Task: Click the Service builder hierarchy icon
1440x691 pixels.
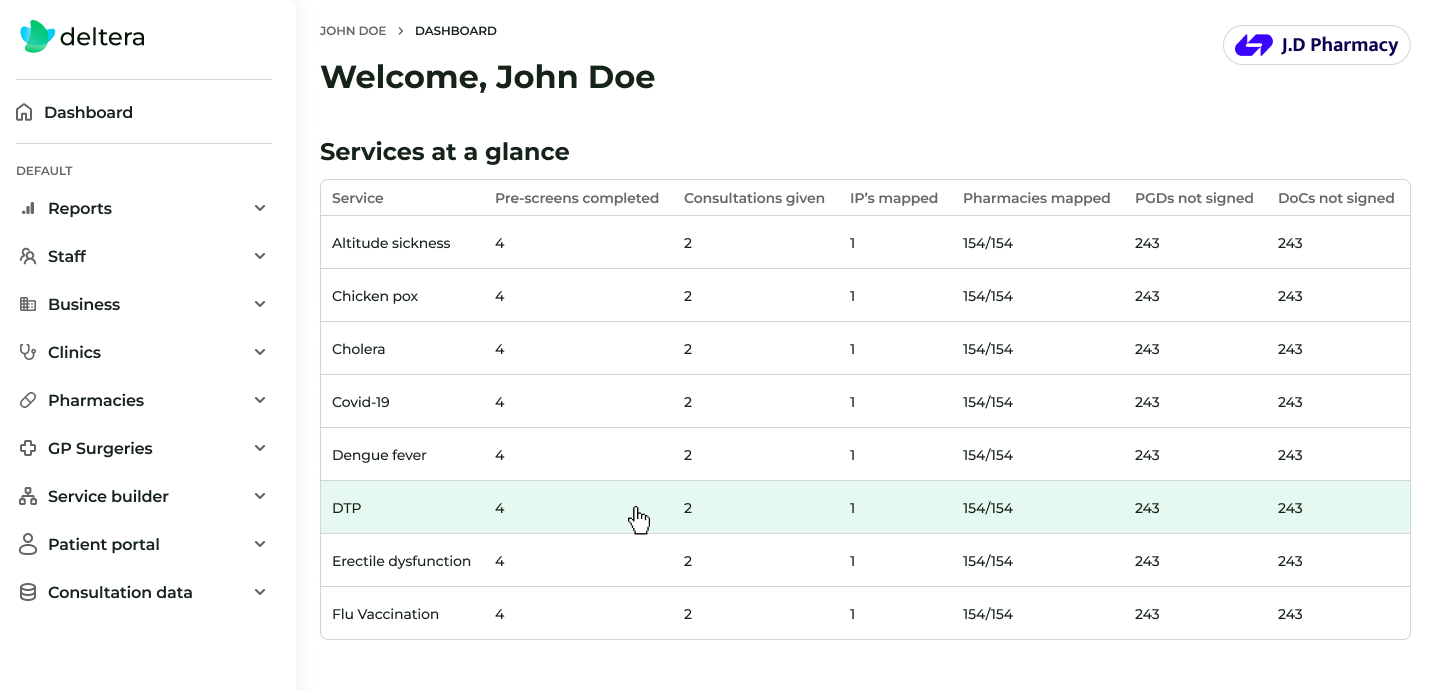Action: click(28, 496)
